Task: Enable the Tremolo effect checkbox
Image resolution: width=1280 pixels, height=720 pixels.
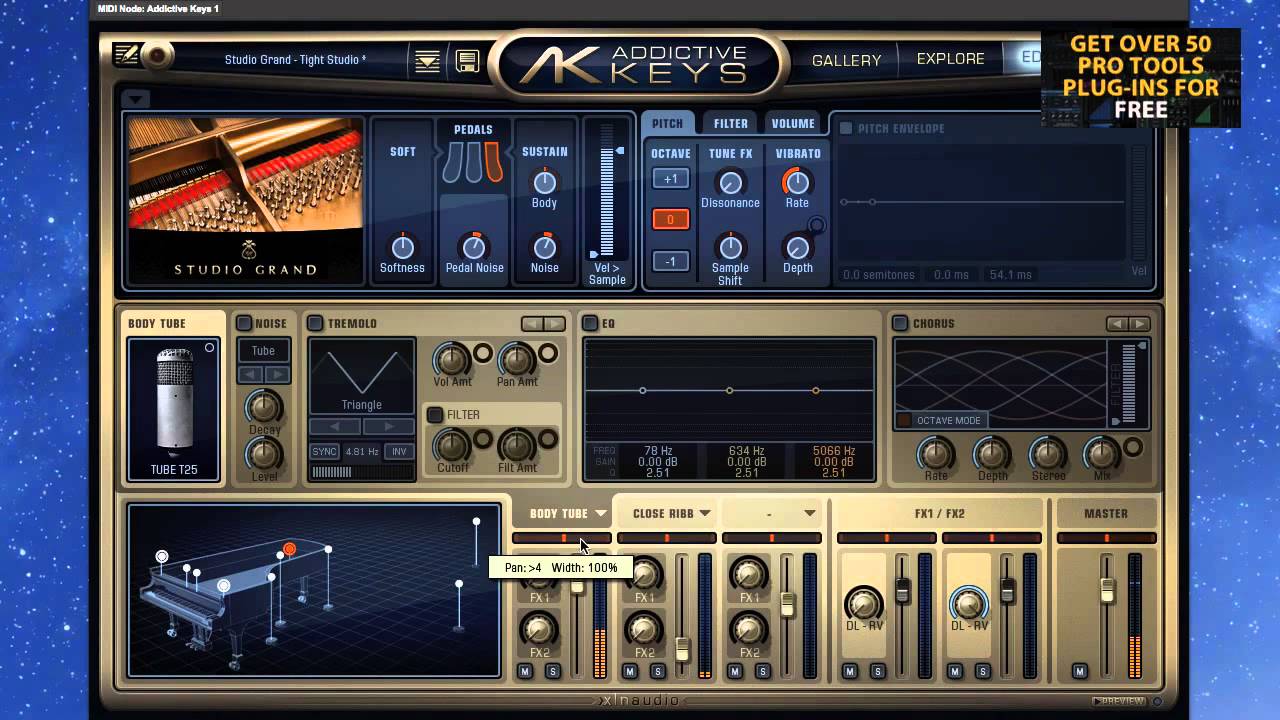Action: point(315,323)
